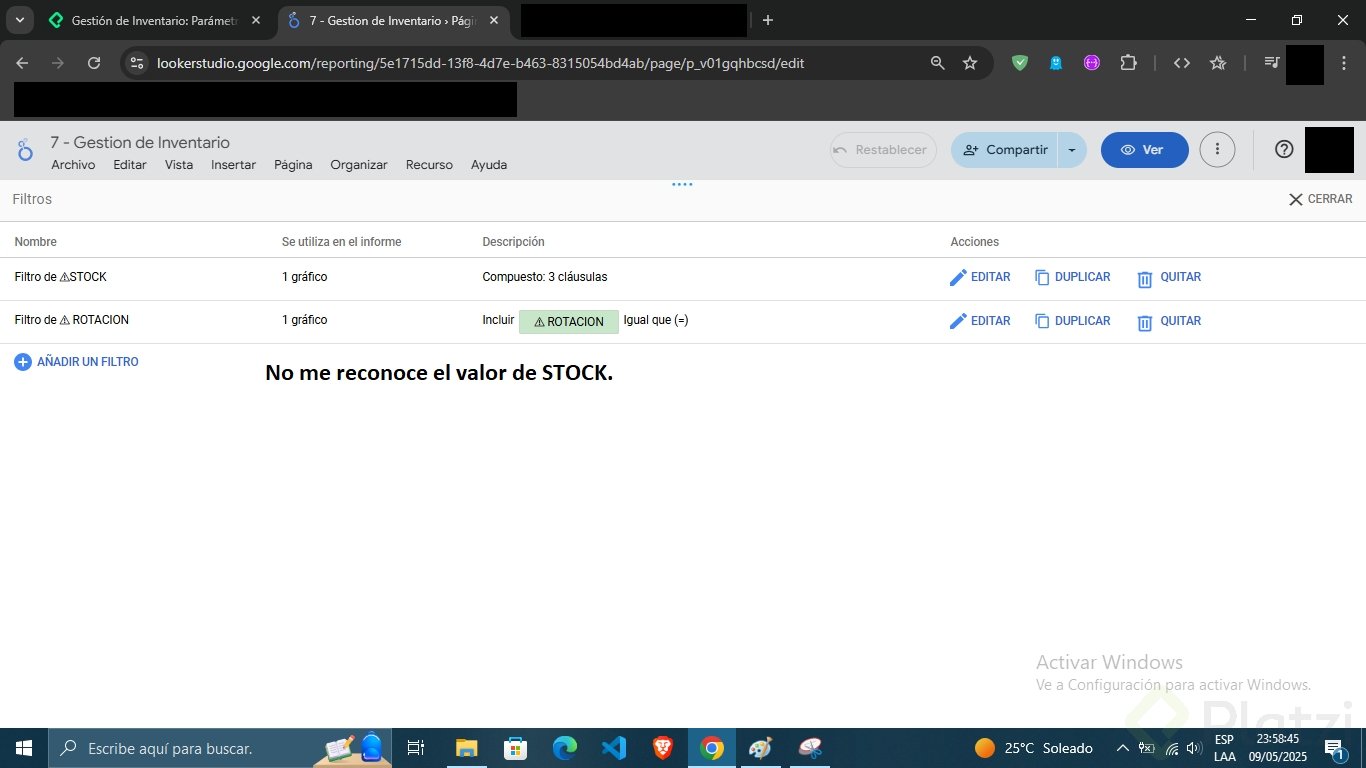Open the Brave browser taskbar icon
Image resolution: width=1366 pixels, height=768 pixels.
(x=663, y=748)
